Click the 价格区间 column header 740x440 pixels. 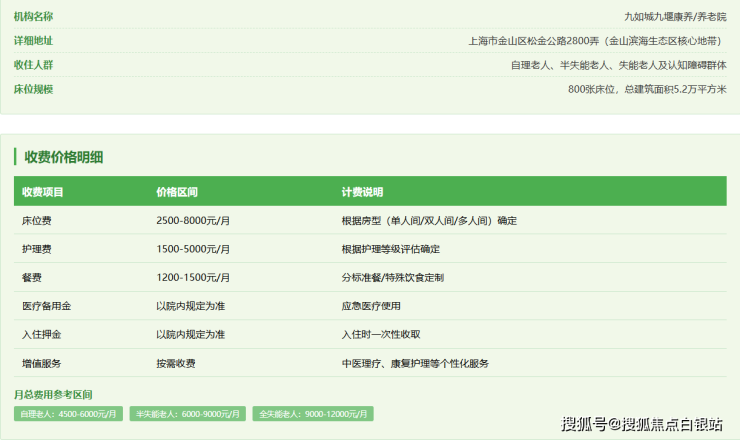coord(177,192)
